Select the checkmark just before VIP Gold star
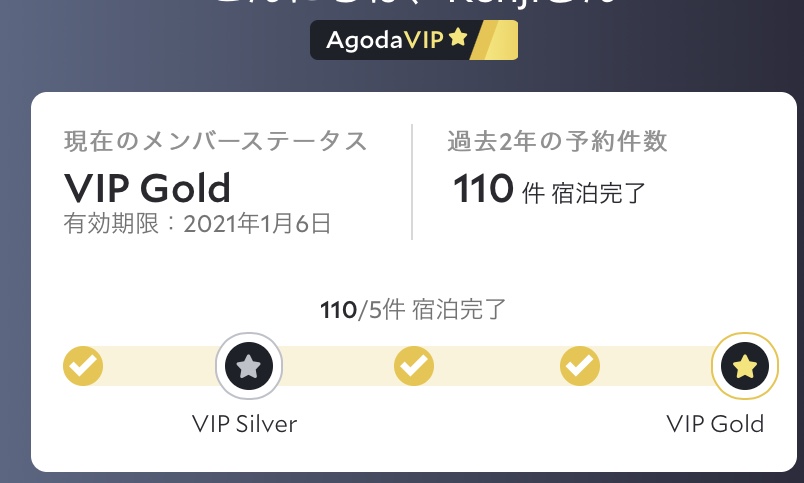Image resolution: width=804 pixels, height=483 pixels. click(579, 367)
